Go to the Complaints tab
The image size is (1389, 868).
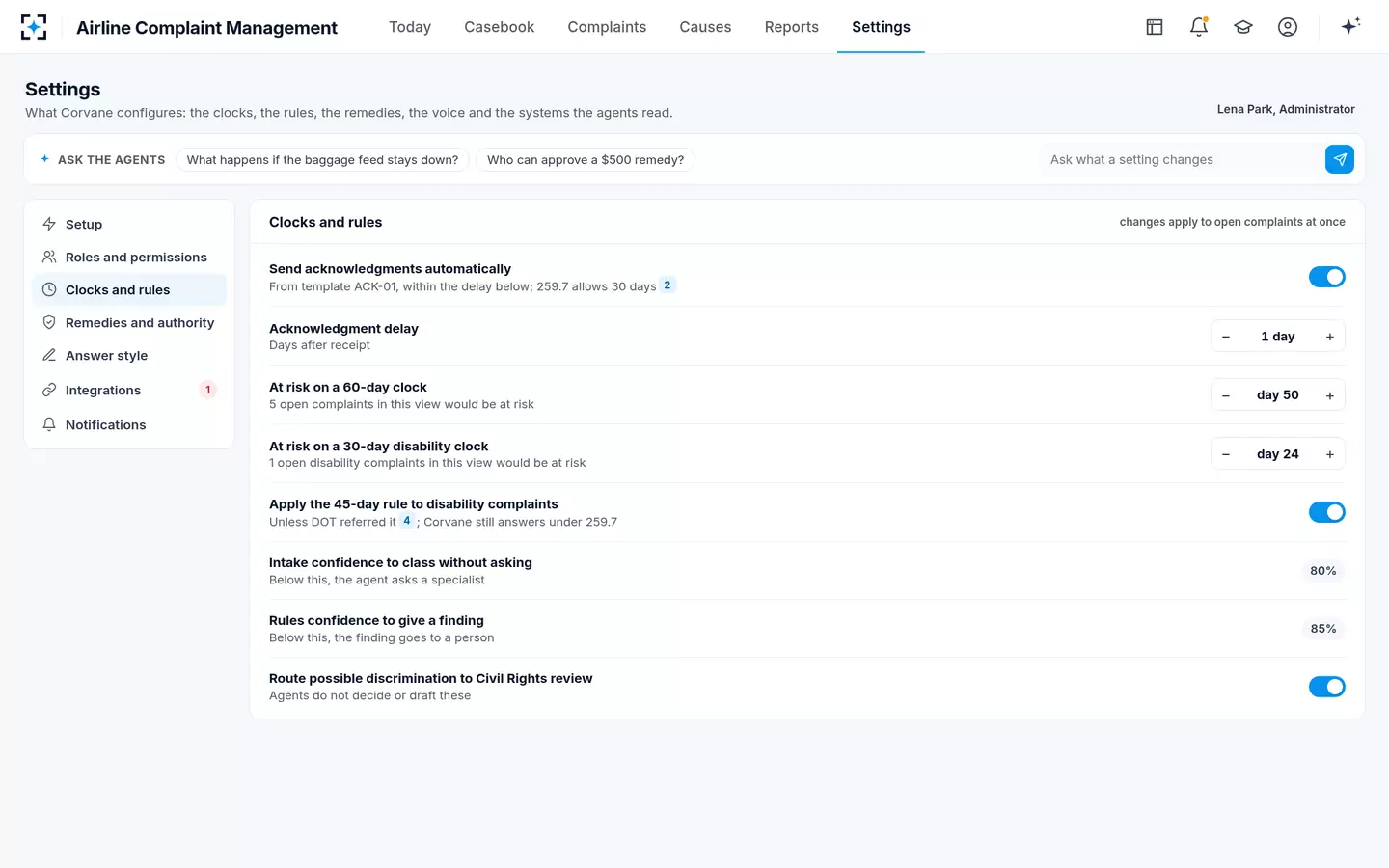[x=607, y=27]
